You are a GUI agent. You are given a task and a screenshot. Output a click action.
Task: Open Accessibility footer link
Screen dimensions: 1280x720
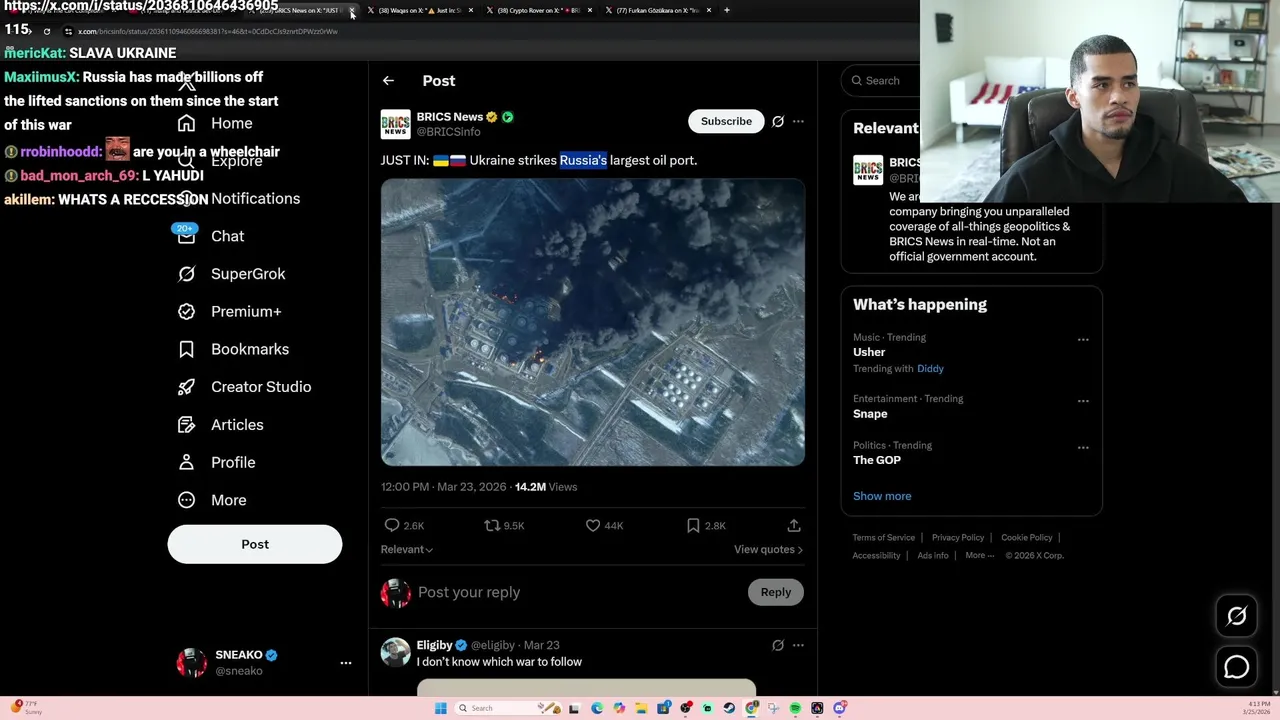pyautogui.click(x=876, y=556)
